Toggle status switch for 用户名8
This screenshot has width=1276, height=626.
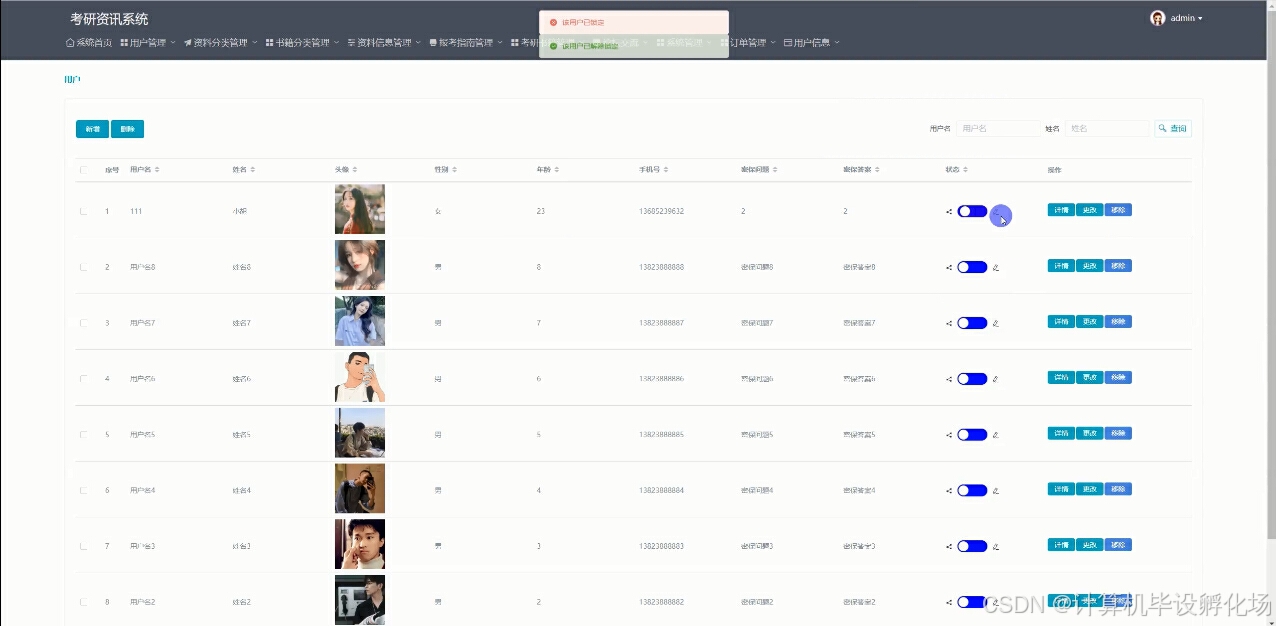pos(972,267)
